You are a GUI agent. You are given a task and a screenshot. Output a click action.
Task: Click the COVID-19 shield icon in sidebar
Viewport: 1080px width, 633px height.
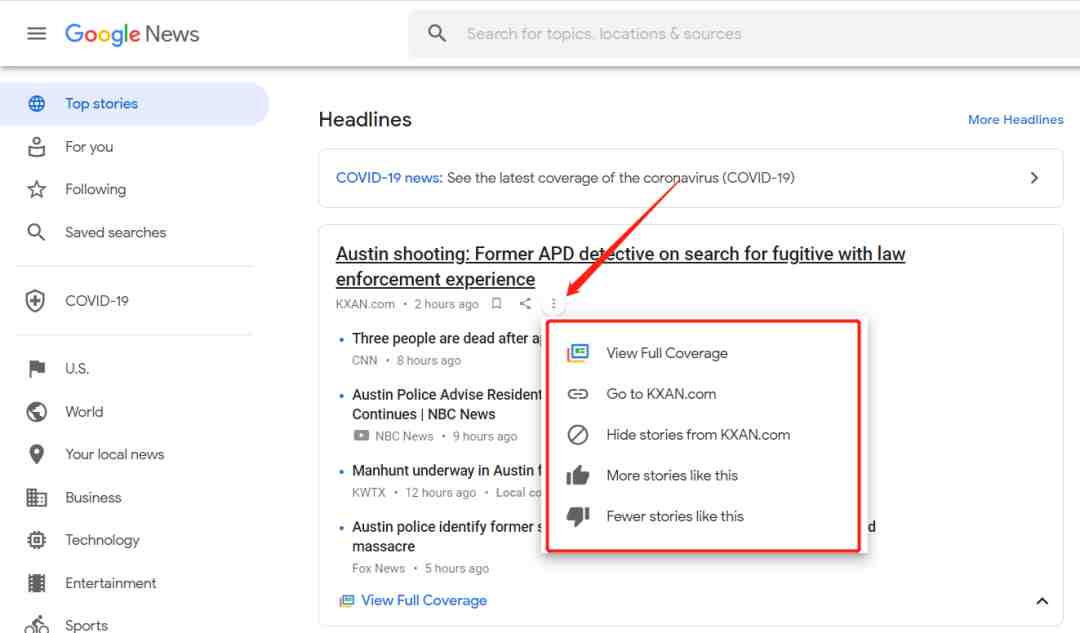click(36, 301)
